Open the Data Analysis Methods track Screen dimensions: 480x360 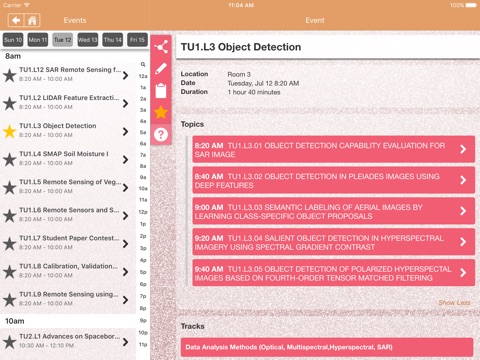coord(327,347)
